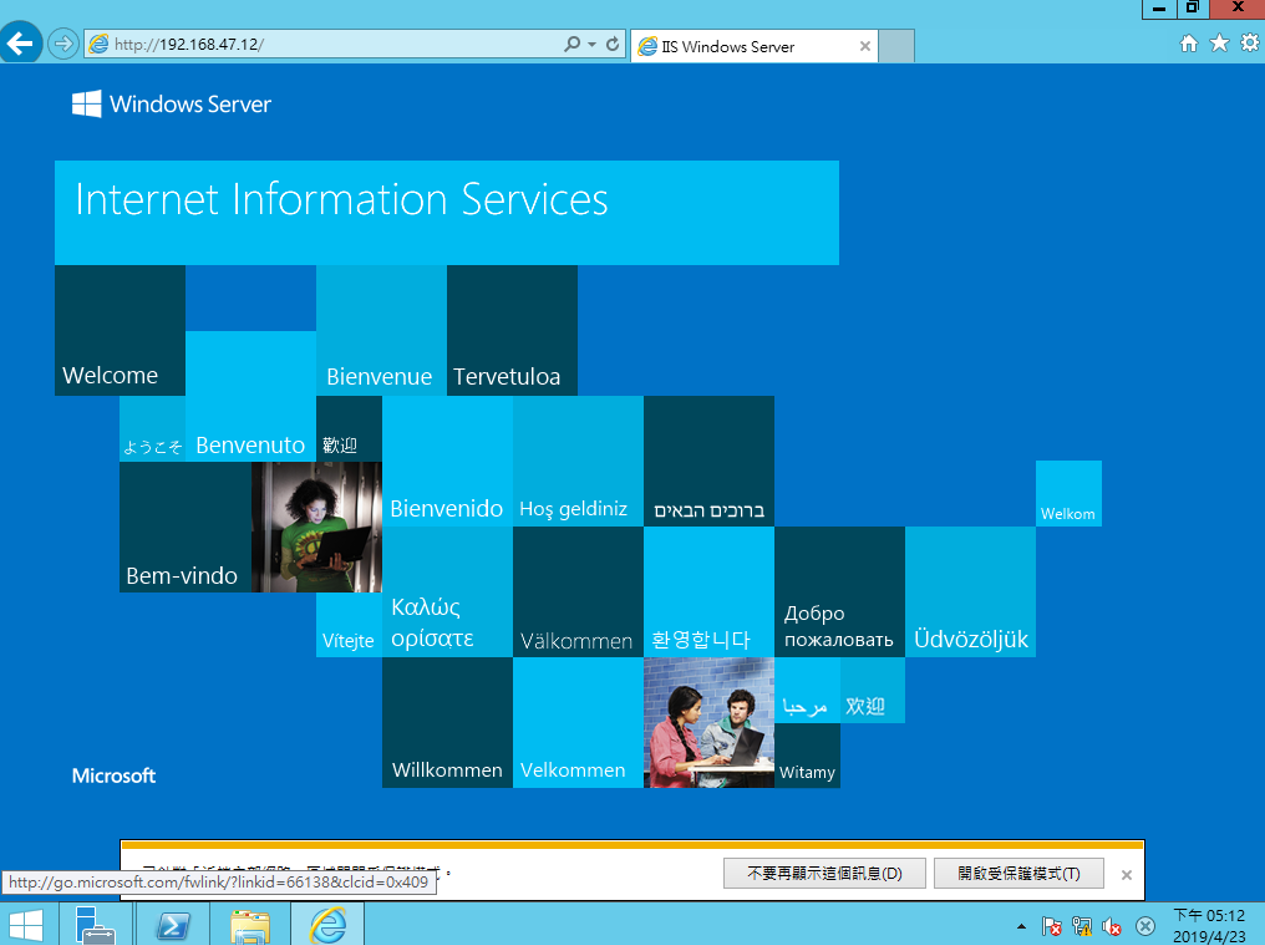
Task: Click the search magnifier icon in address bar
Action: tap(572, 44)
